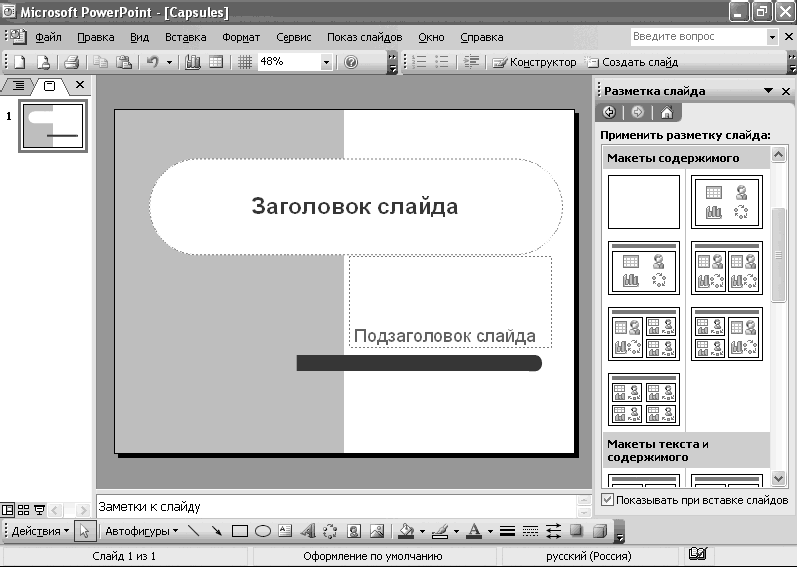Insert picture from file
797x567 pixels.
(x=377, y=531)
